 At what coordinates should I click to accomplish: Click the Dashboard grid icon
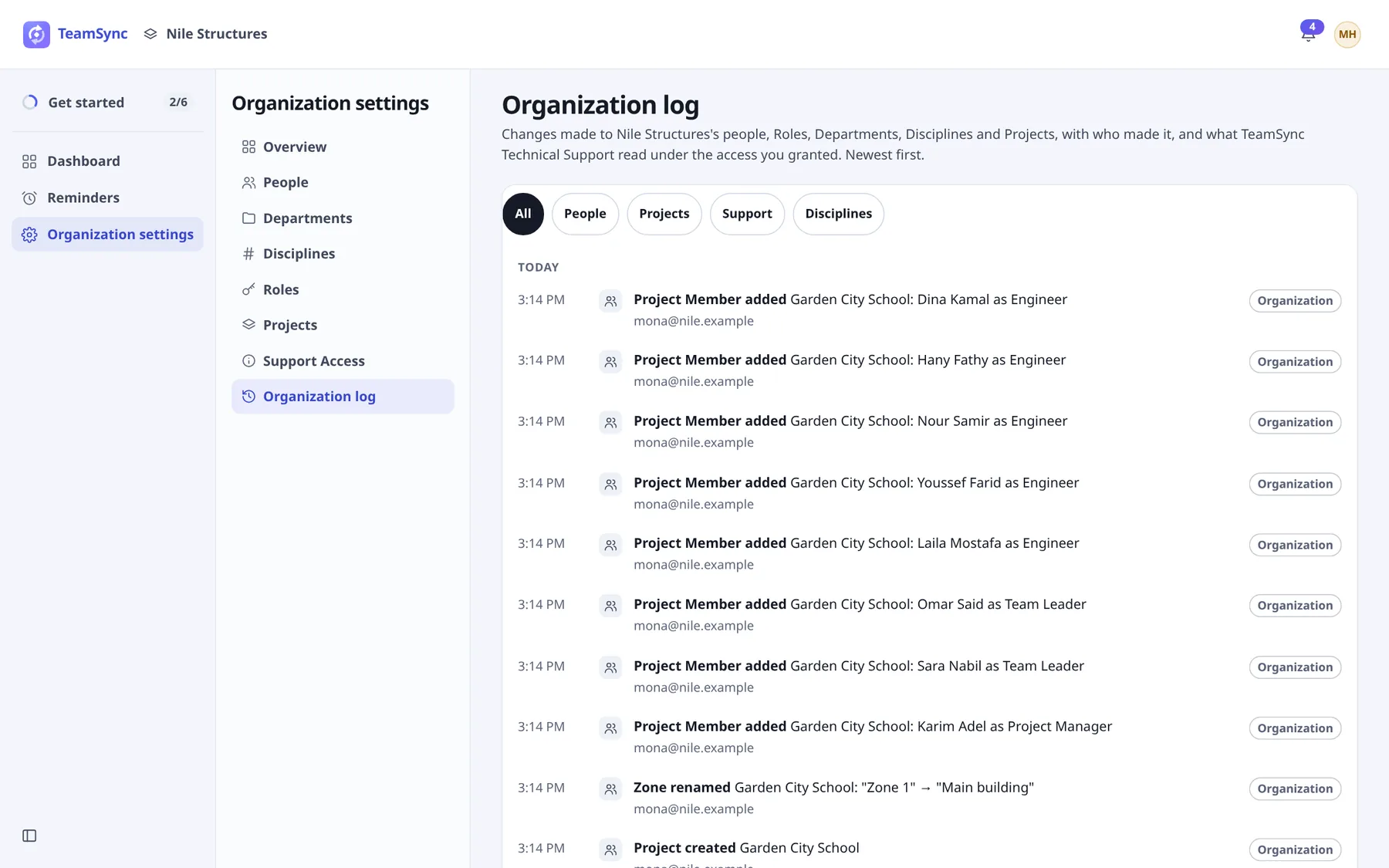(x=29, y=161)
